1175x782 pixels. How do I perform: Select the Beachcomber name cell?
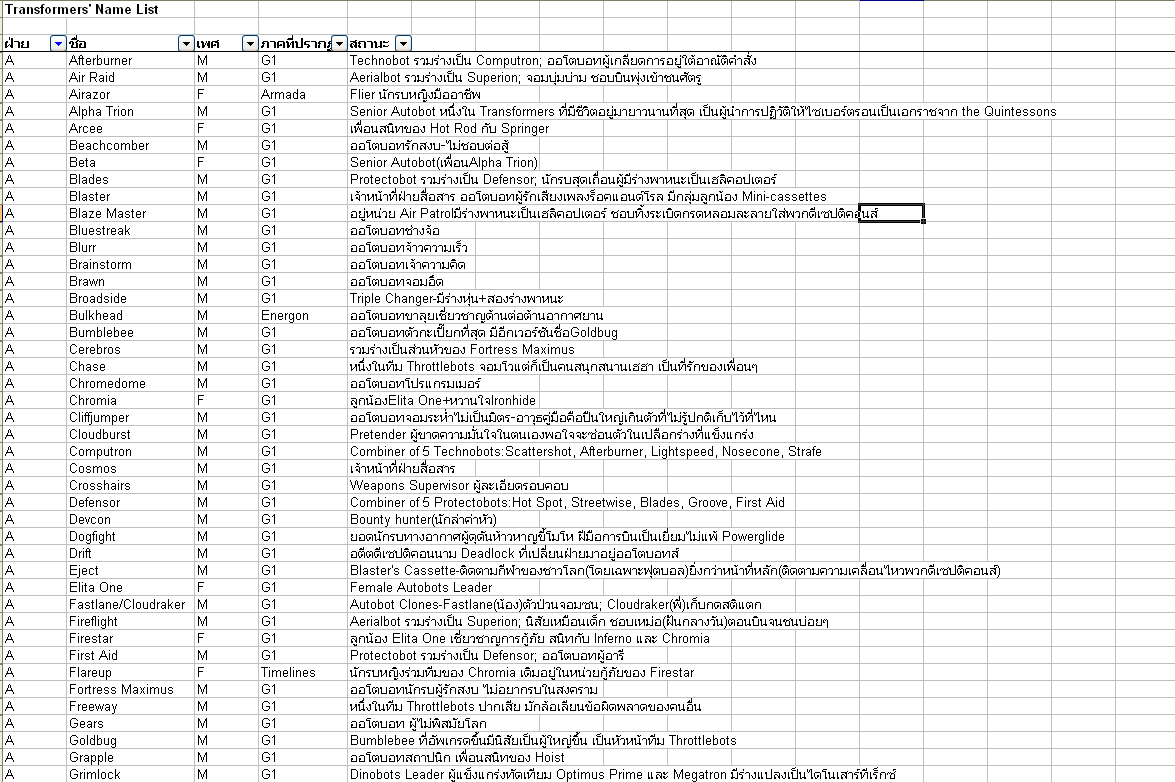(x=130, y=145)
